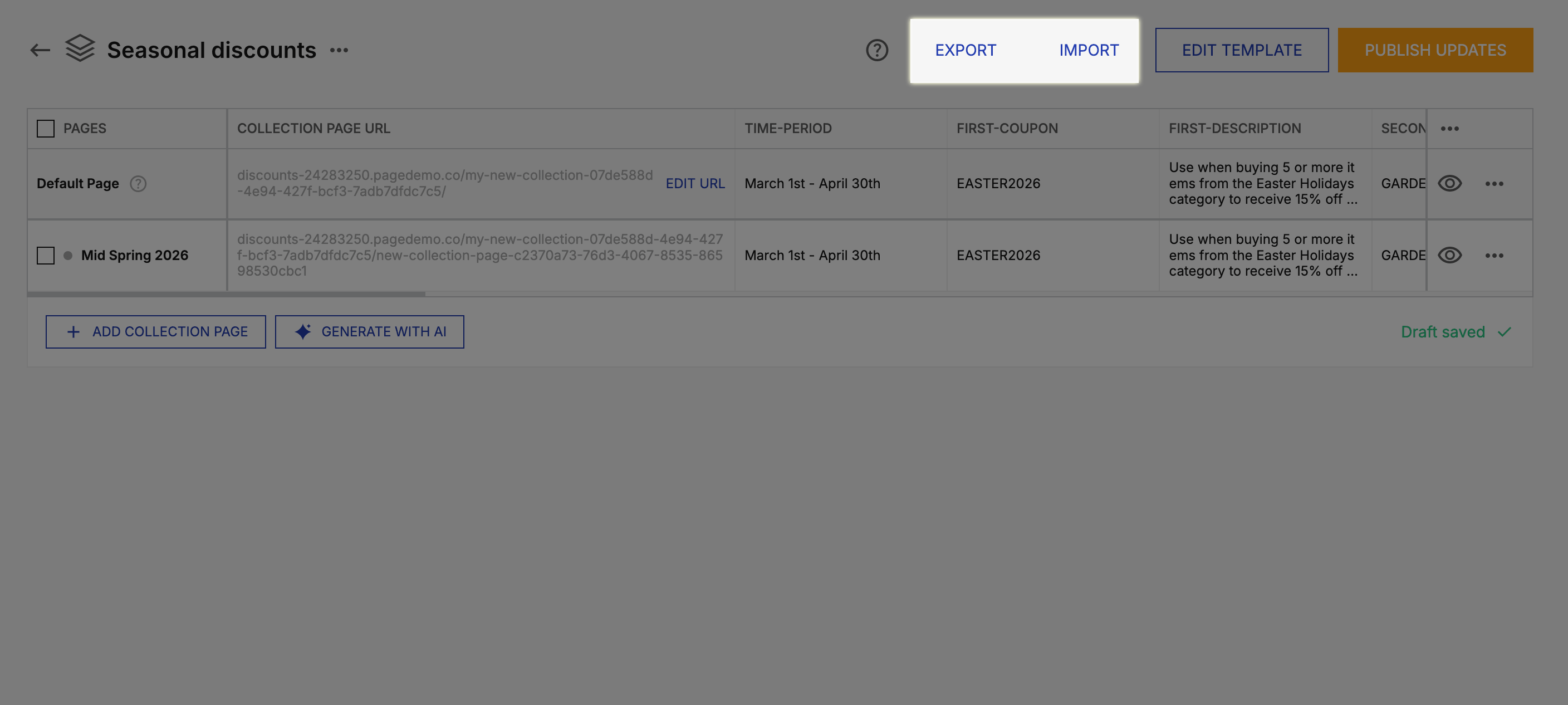
Task: Click the EDIT TEMPLATE button
Action: click(1241, 50)
